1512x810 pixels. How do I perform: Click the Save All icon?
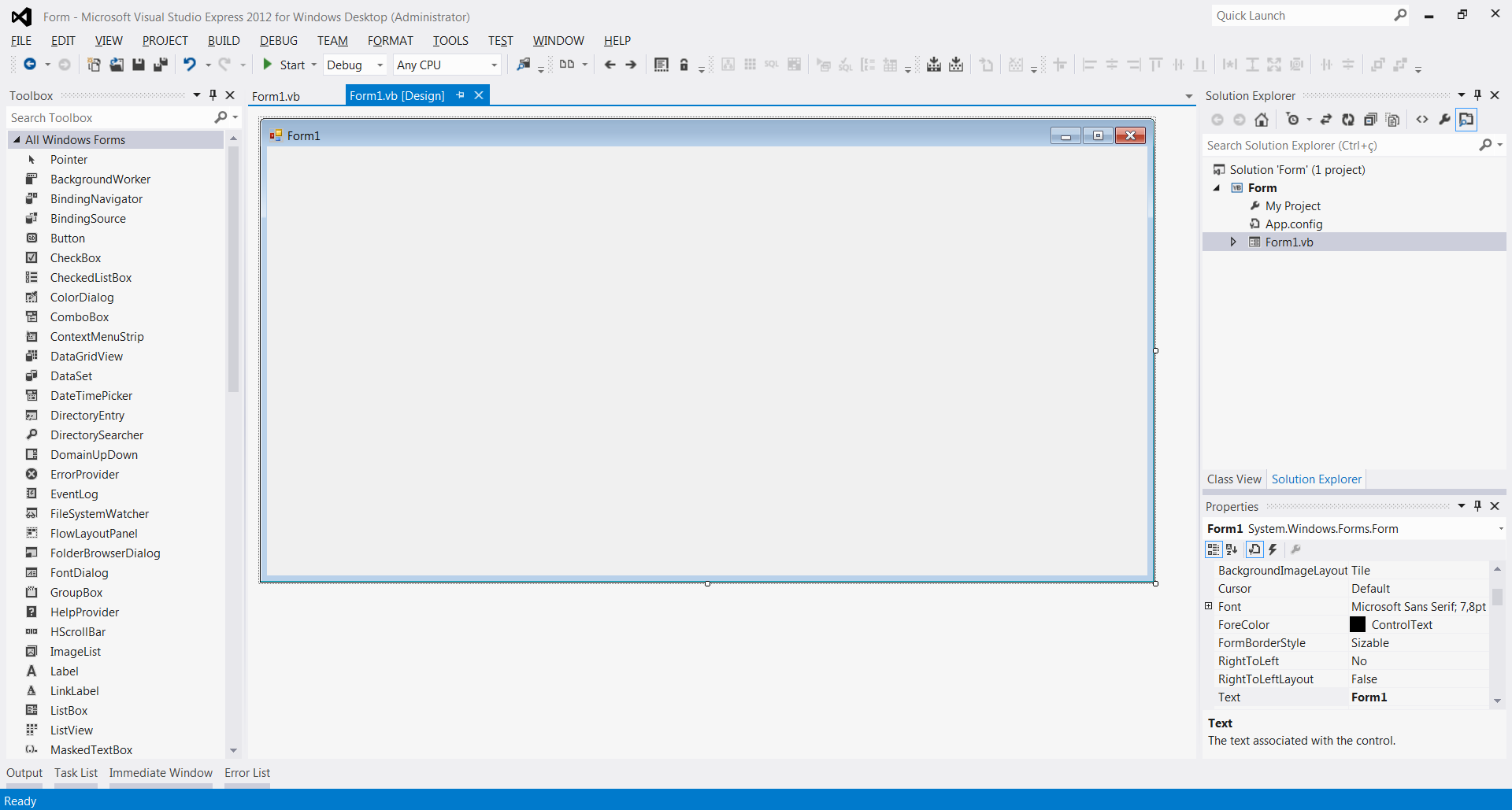tap(161, 65)
